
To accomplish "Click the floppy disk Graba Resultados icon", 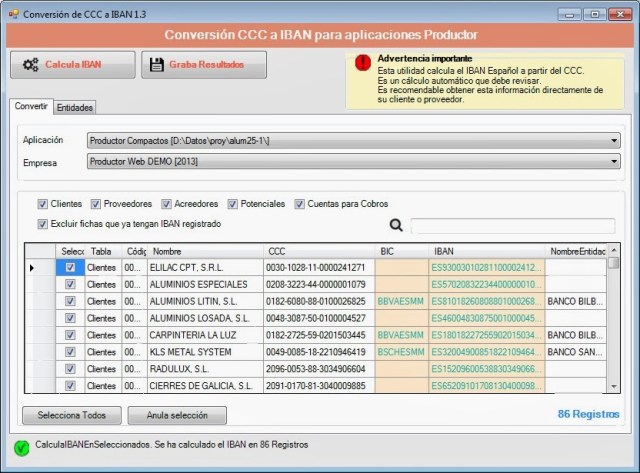I will [x=156, y=65].
